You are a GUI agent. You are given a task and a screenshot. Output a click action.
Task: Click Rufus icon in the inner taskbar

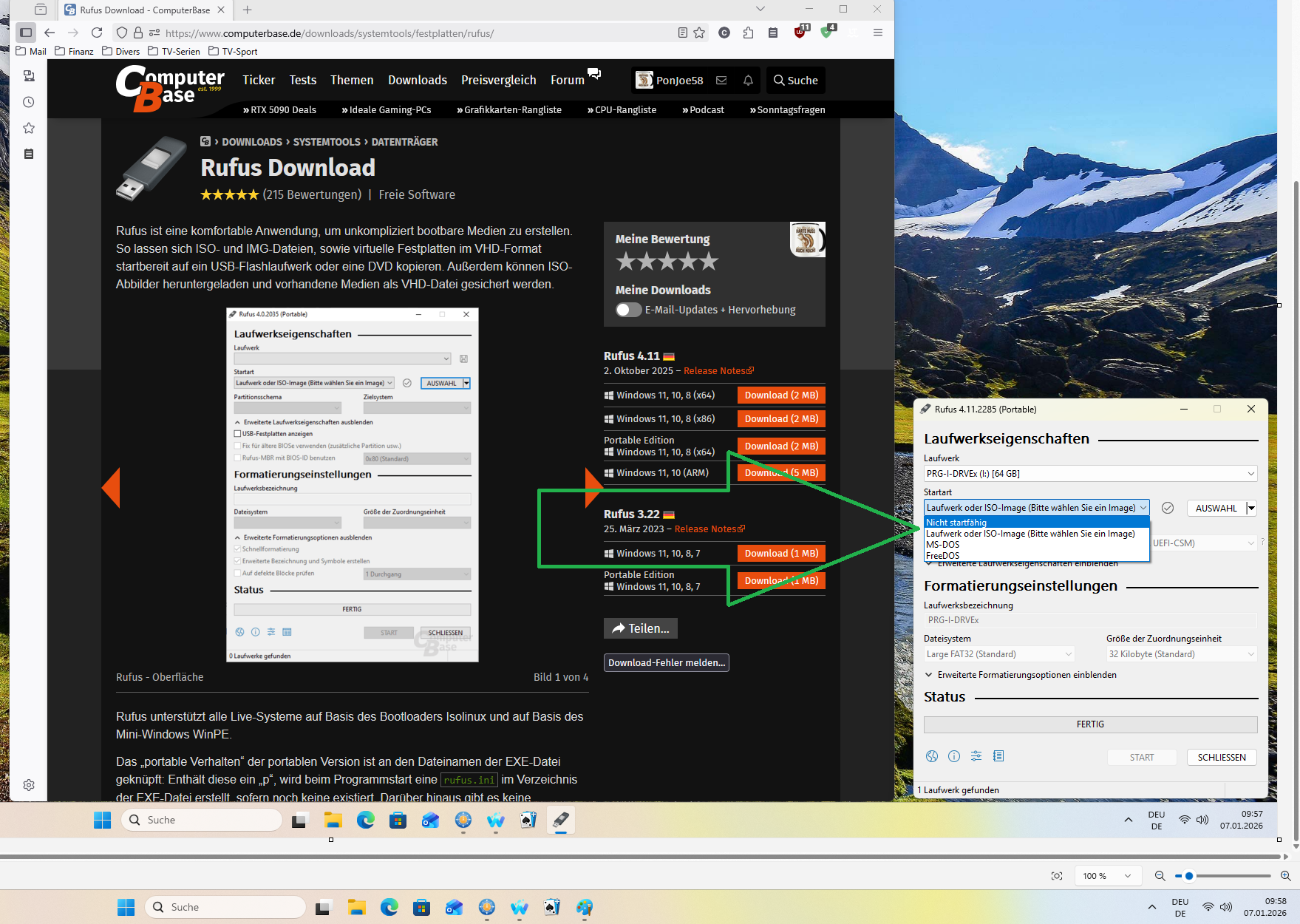[561, 820]
